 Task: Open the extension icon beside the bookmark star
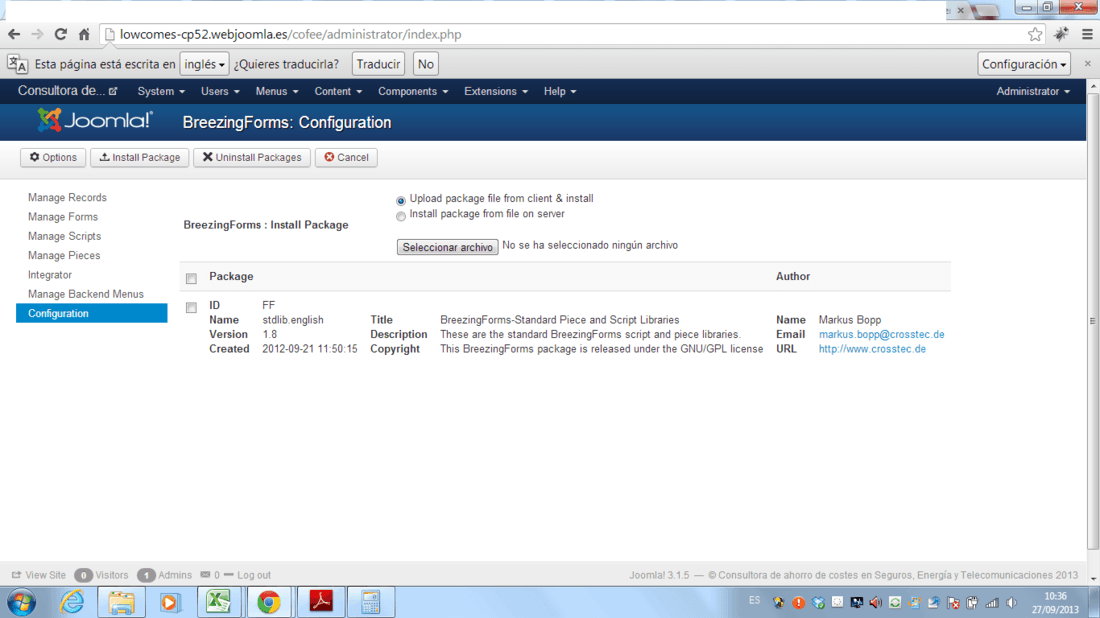click(x=1061, y=34)
